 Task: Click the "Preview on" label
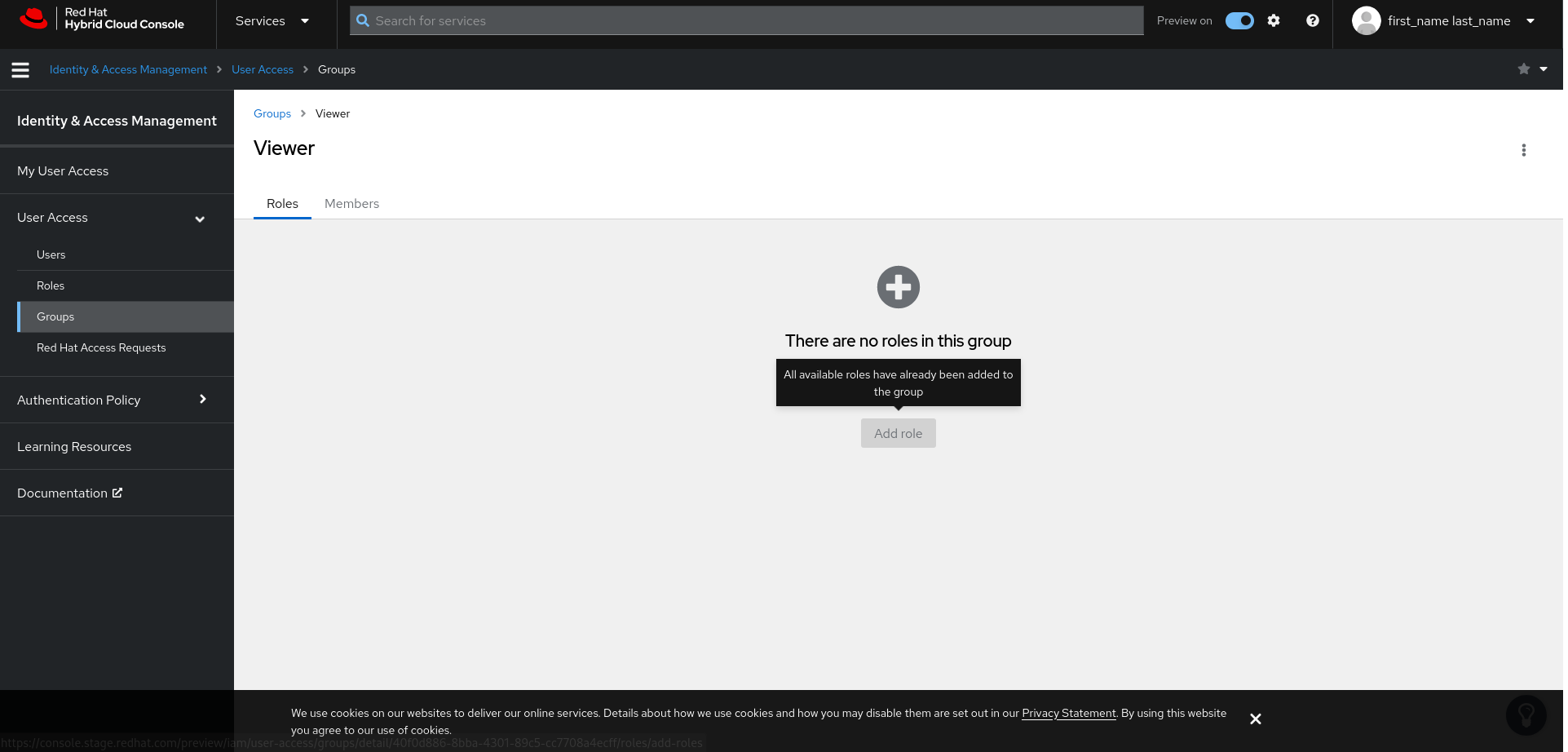1185,20
